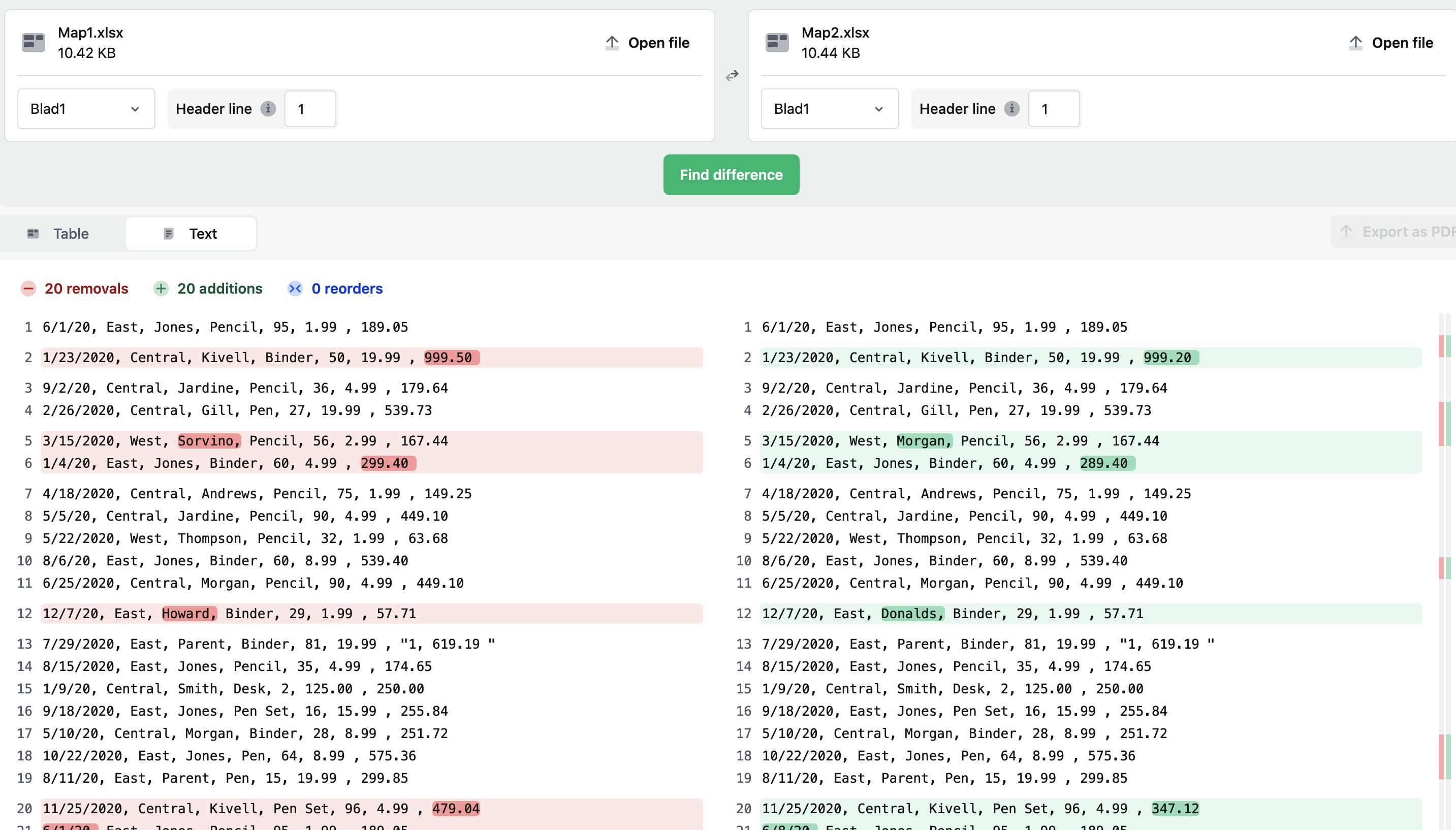Image resolution: width=1456 pixels, height=830 pixels.
Task: Open the left Blad1 sheet dropdown
Action: (86, 108)
